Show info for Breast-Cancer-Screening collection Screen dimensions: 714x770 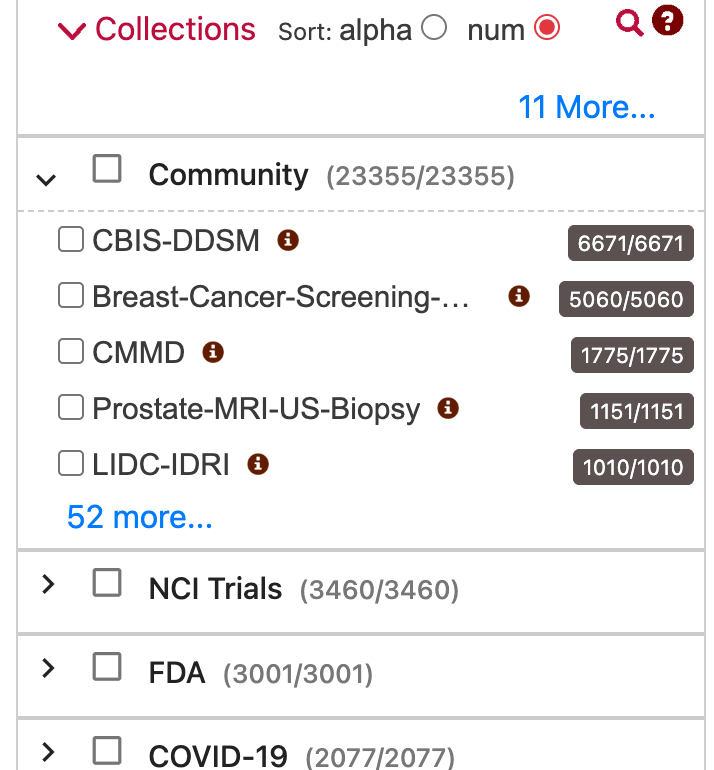(x=519, y=296)
